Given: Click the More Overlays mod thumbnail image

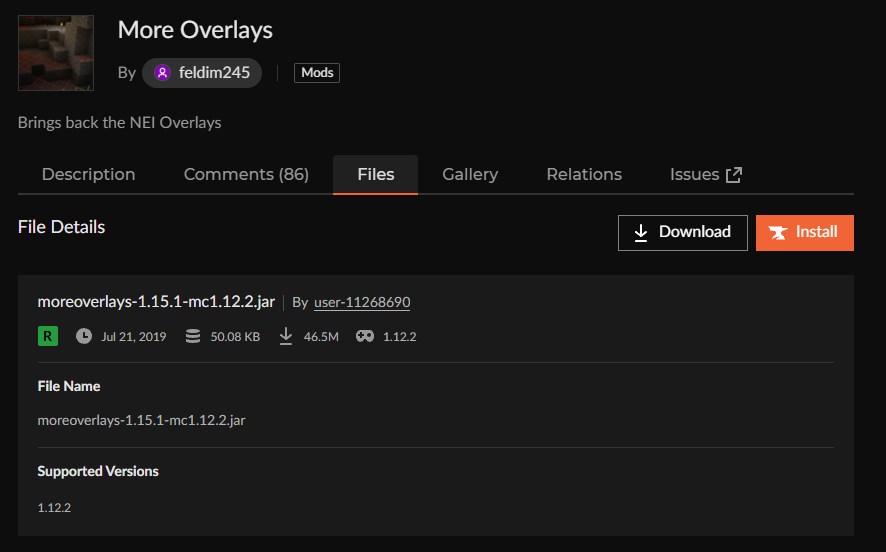Looking at the screenshot, I should coord(55,53).
